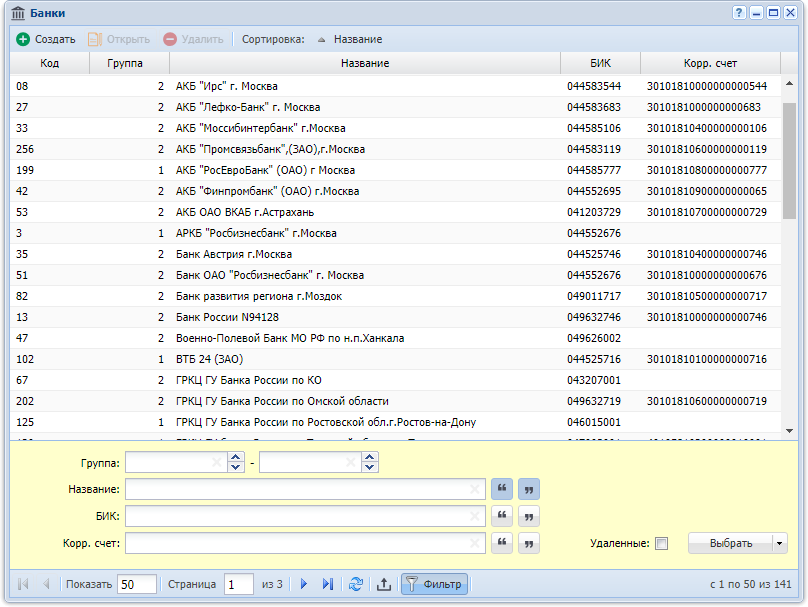Image resolution: width=808 pixels, height=607 pixels.
Task: Sort by the БИК column header
Action: point(600,63)
